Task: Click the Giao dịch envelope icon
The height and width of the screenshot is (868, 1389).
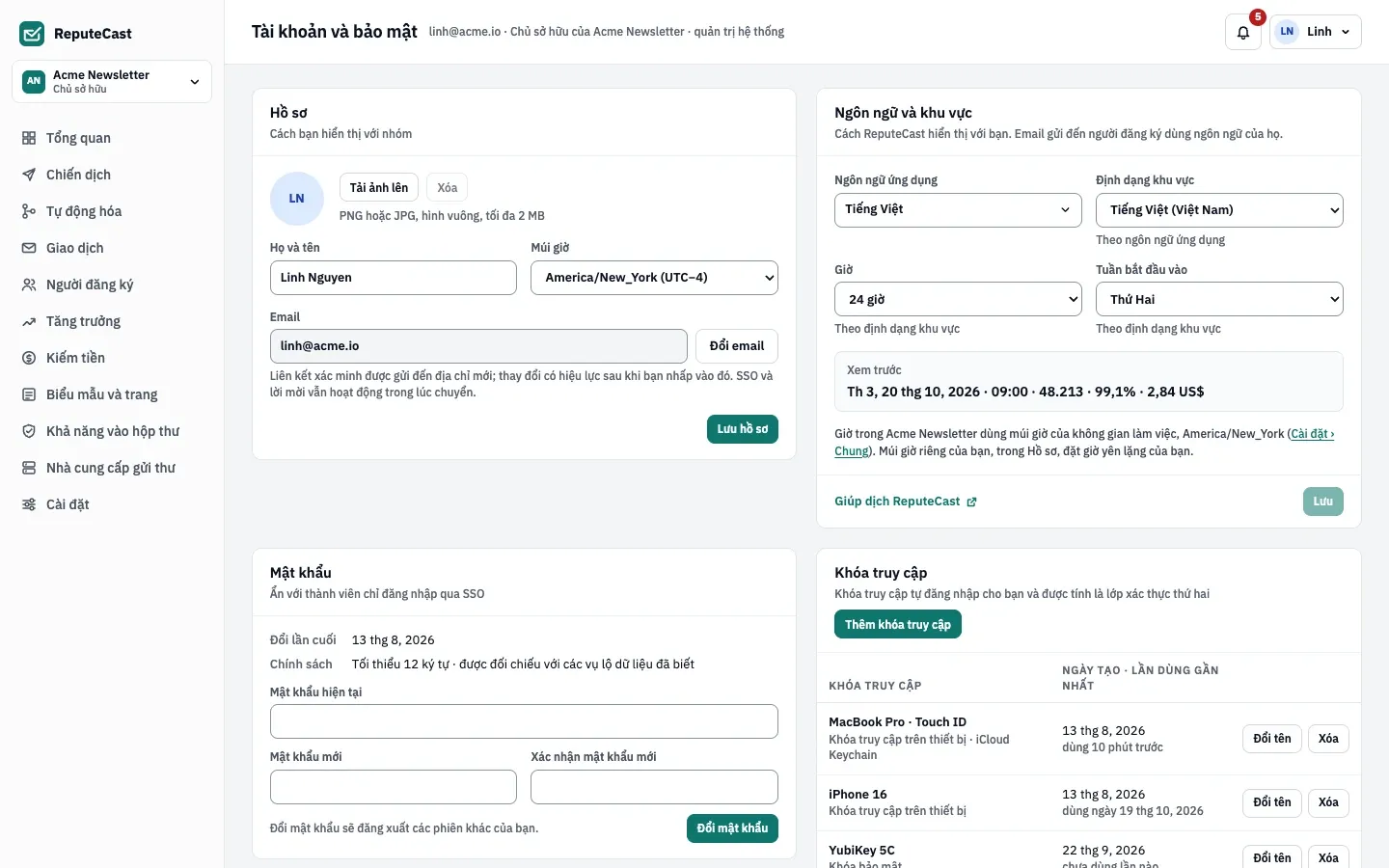Action: tap(29, 248)
